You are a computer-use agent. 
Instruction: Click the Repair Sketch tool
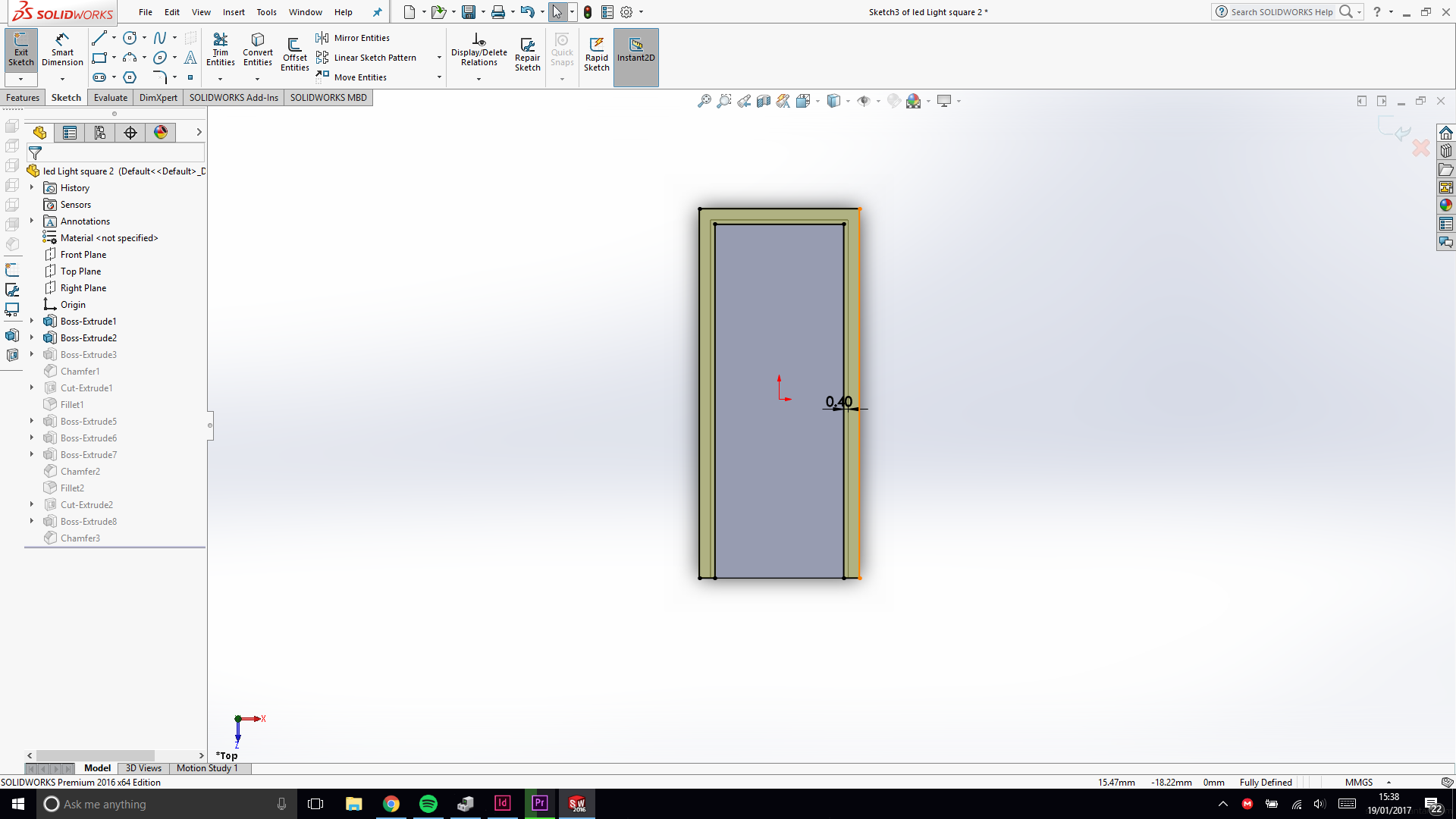pos(528,55)
